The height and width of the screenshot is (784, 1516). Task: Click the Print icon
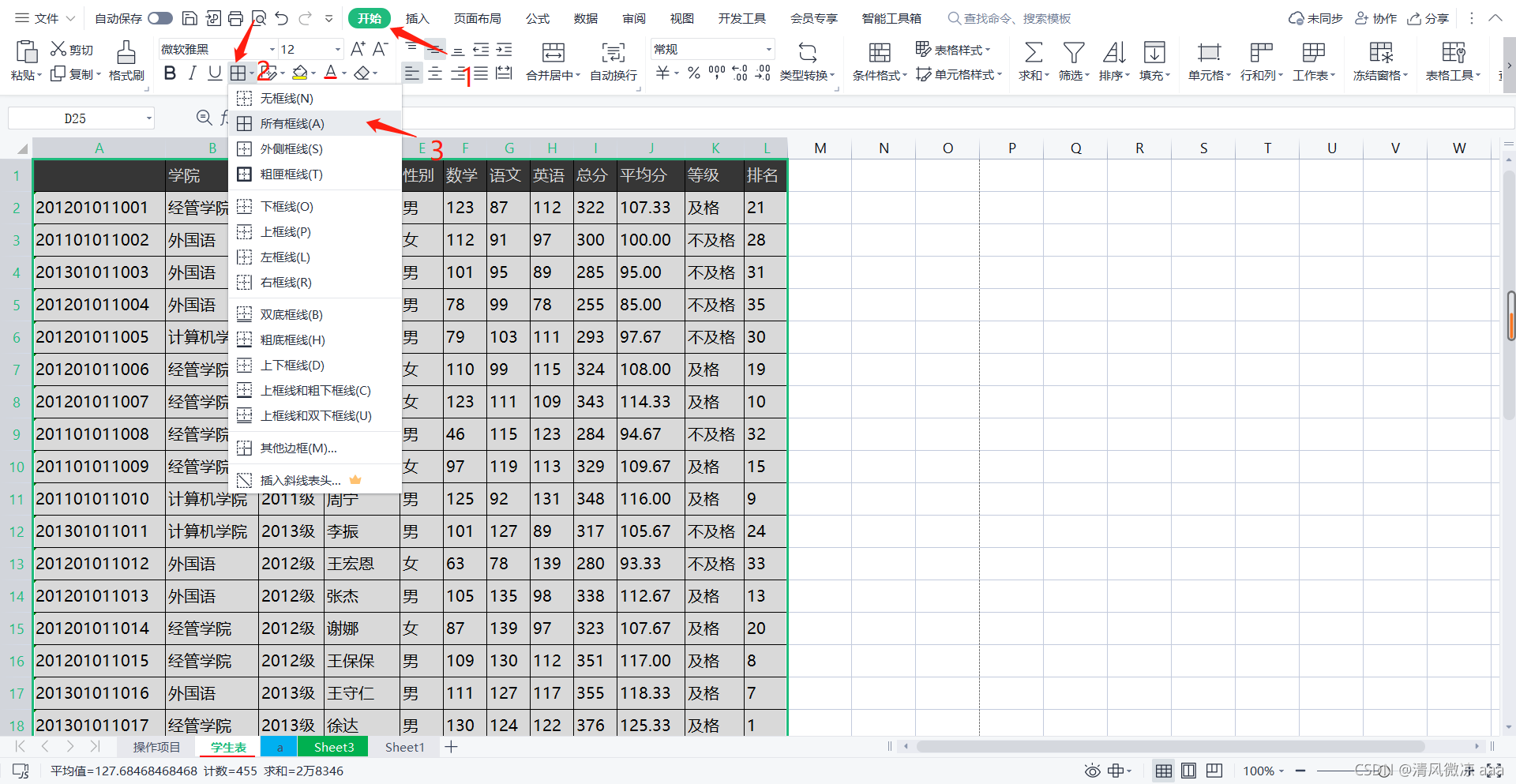[235, 18]
